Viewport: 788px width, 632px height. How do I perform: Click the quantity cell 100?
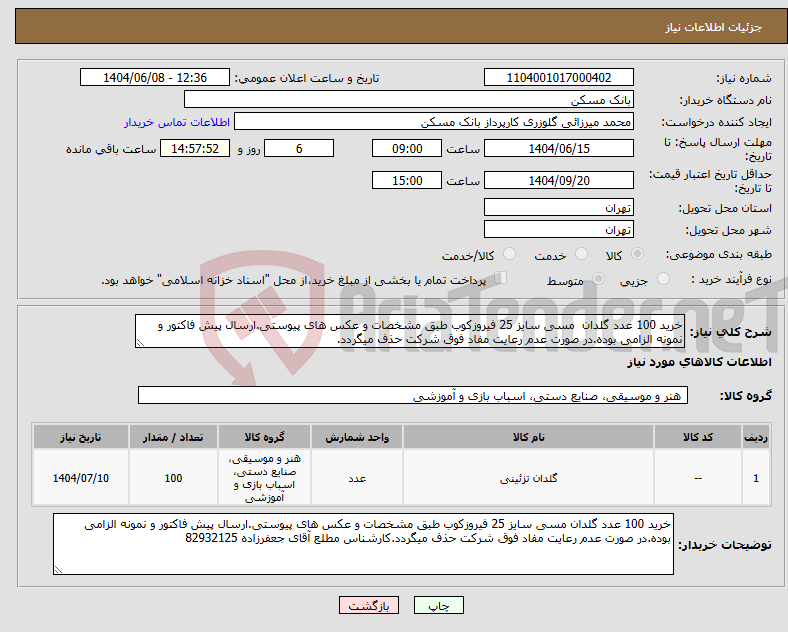point(173,478)
